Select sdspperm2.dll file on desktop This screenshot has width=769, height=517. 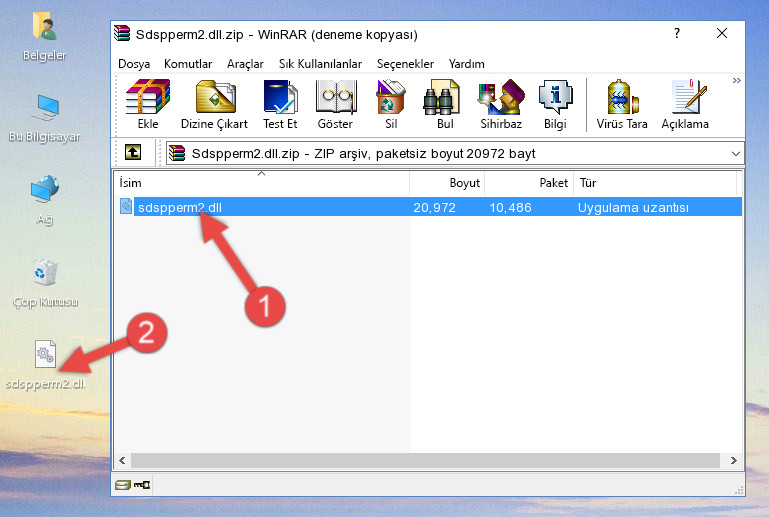[x=45, y=365]
